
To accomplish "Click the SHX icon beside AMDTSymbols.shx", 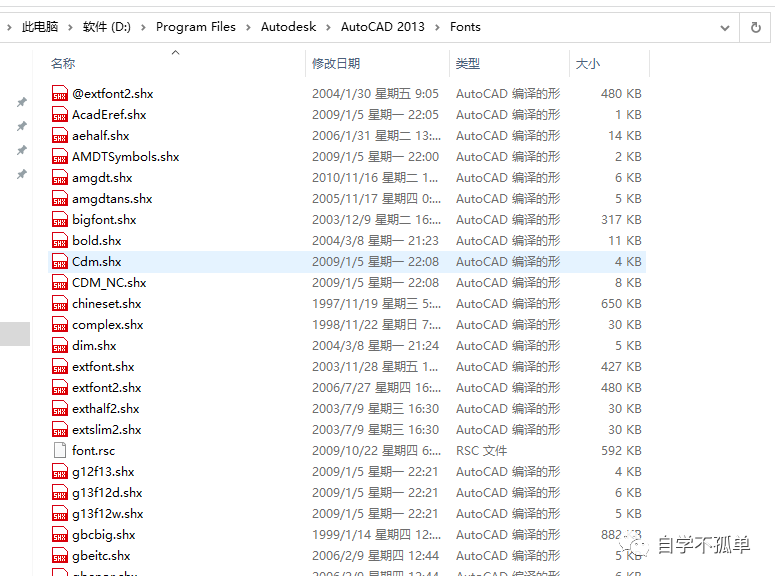I will point(60,157).
